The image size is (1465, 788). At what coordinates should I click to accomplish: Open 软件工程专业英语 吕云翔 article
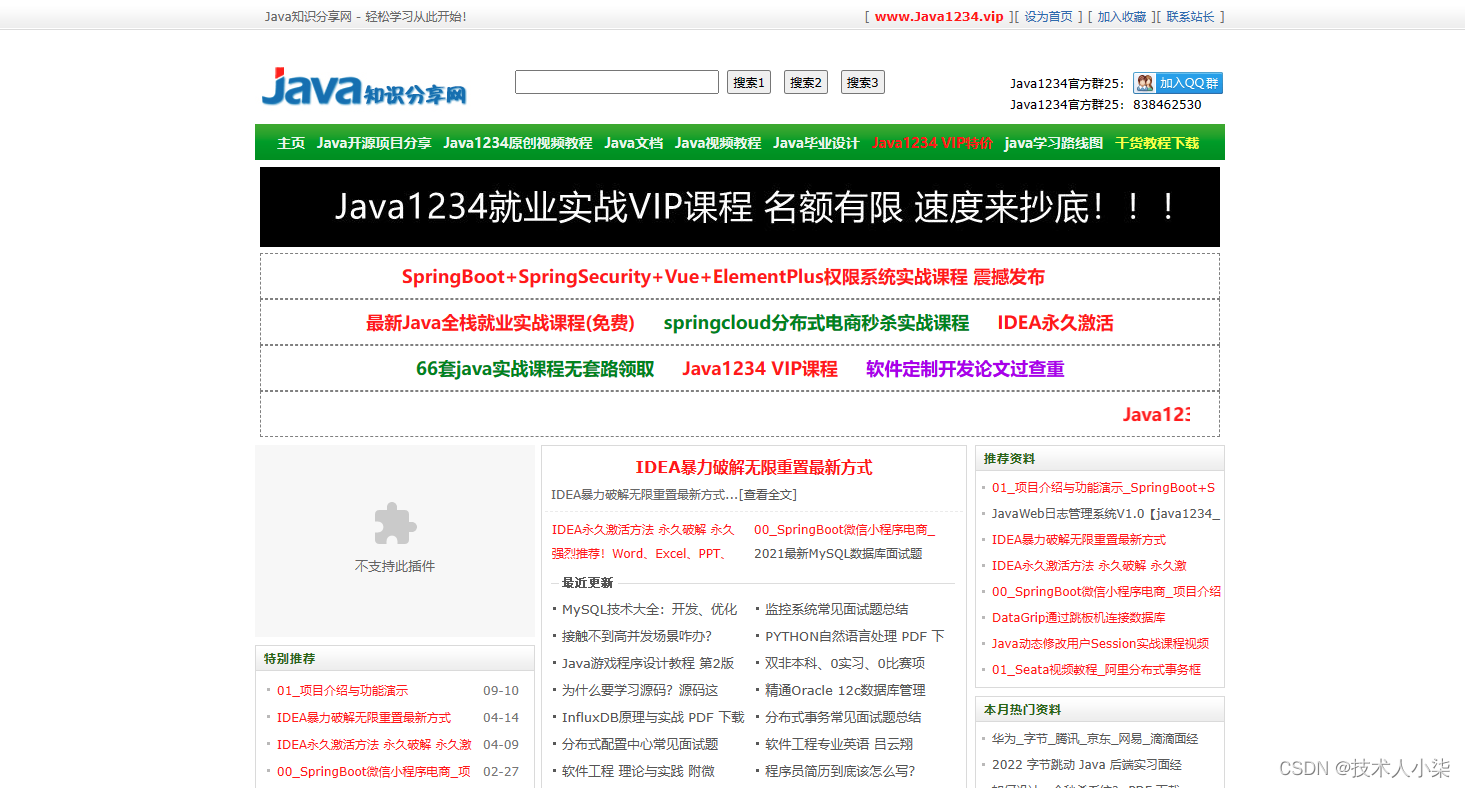pos(839,744)
